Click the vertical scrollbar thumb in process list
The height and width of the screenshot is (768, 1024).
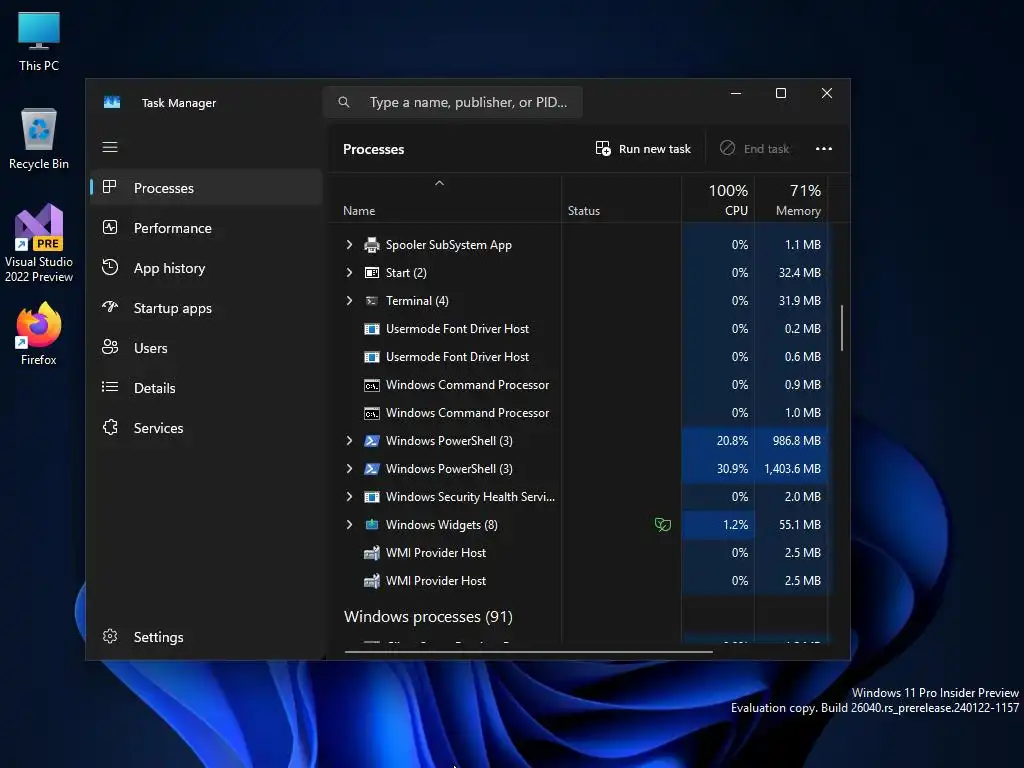(x=842, y=328)
